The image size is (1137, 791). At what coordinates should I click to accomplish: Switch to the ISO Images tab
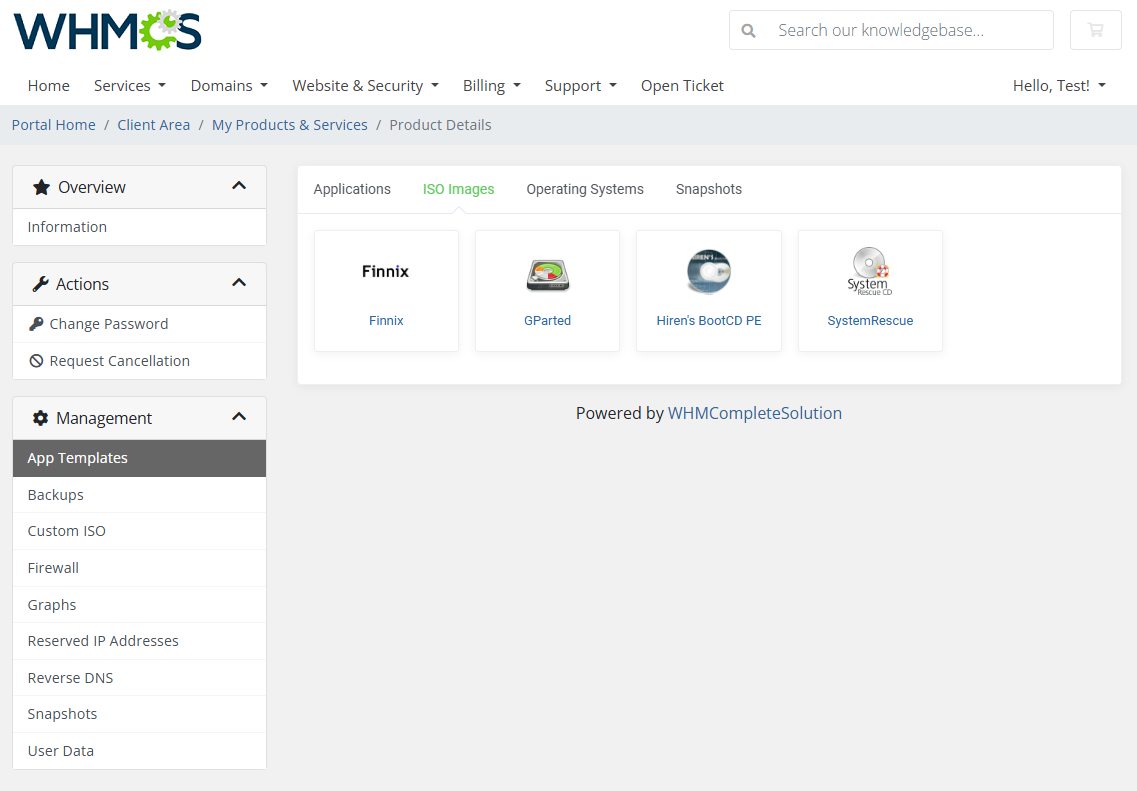(458, 189)
